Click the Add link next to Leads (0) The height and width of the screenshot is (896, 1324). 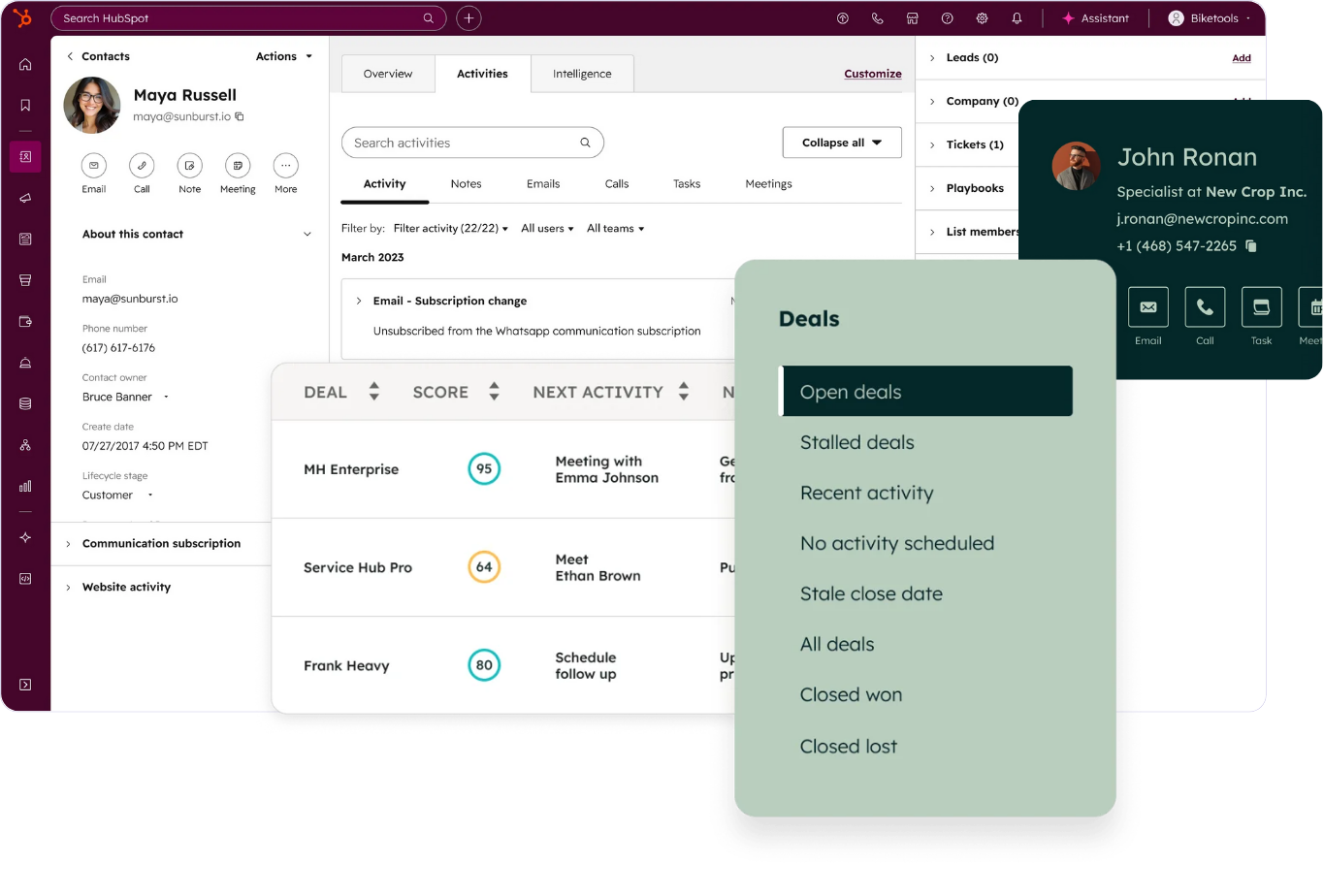pyautogui.click(x=1242, y=57)
